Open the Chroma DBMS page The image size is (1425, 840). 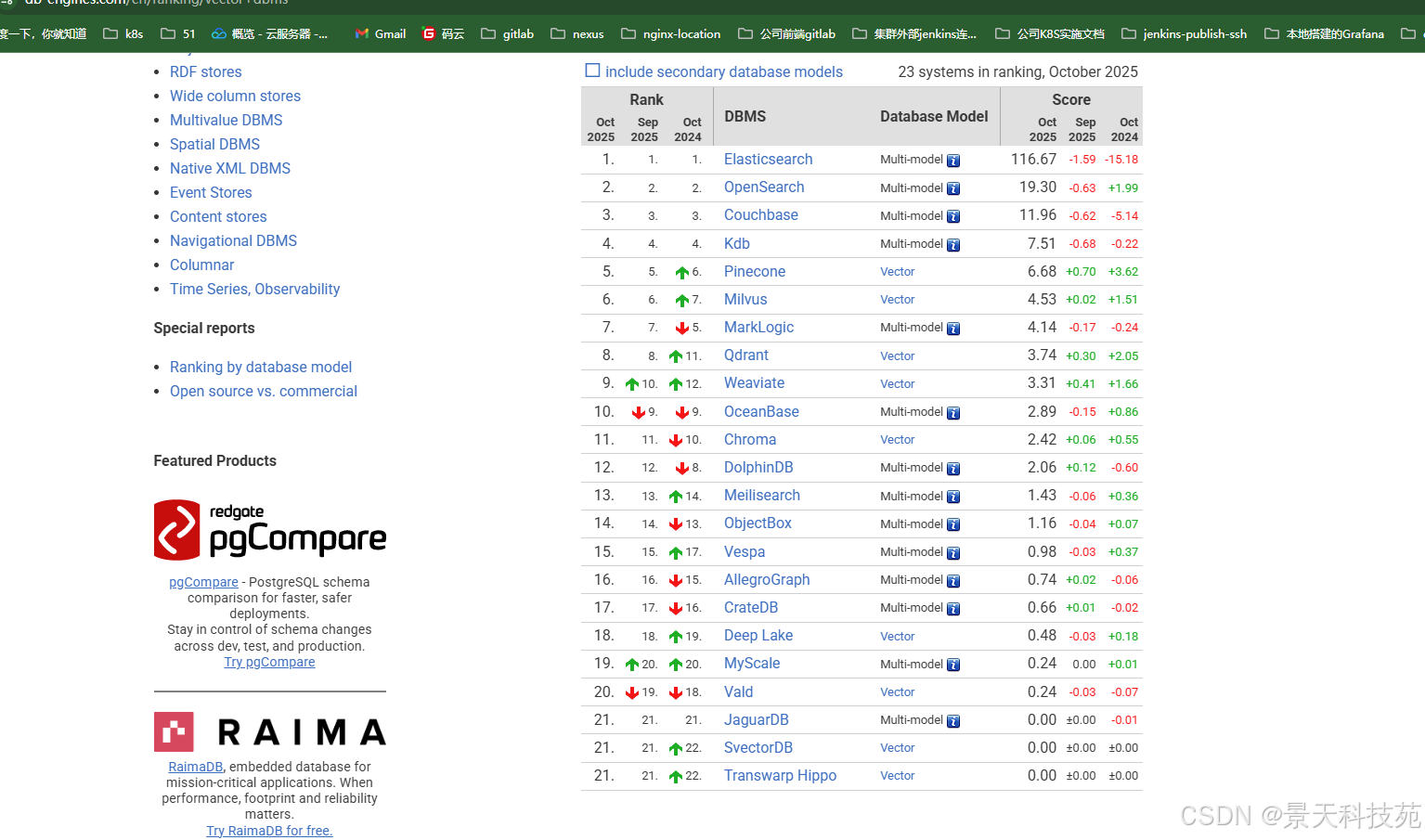pyautogui.click(x=750, y=439)
